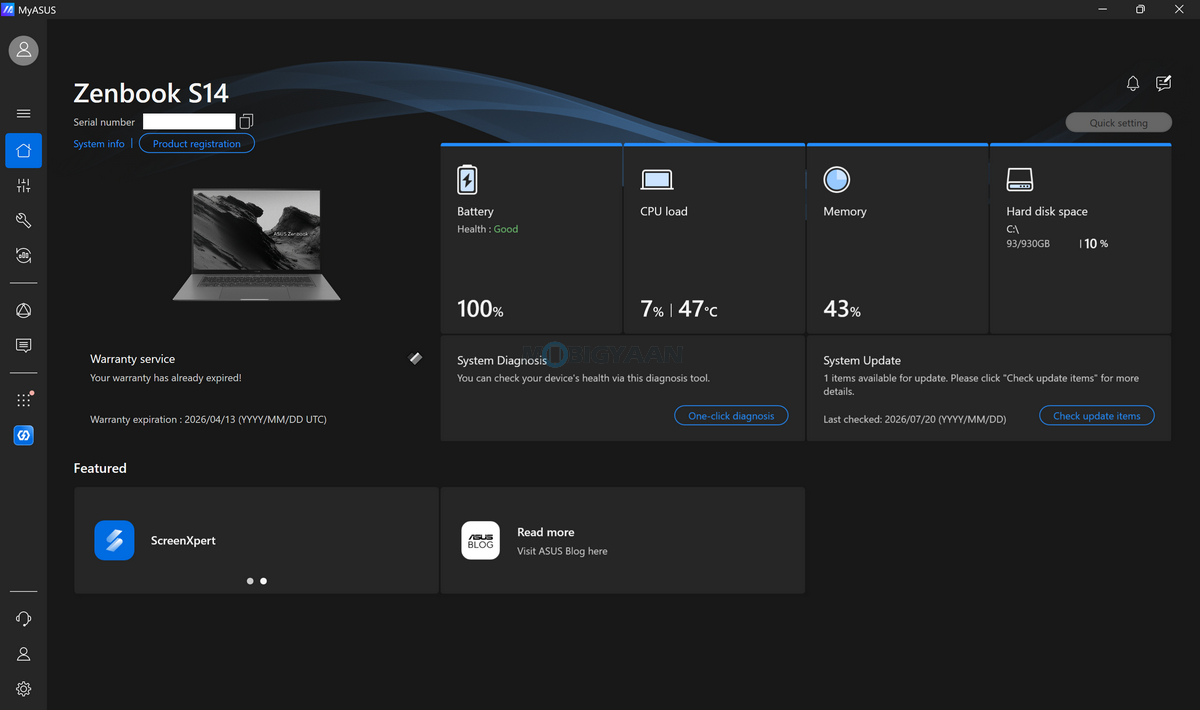Click the MyASUS title bar logo
1200x710 pixels.
pyautogui.click(x=9, y=9)
